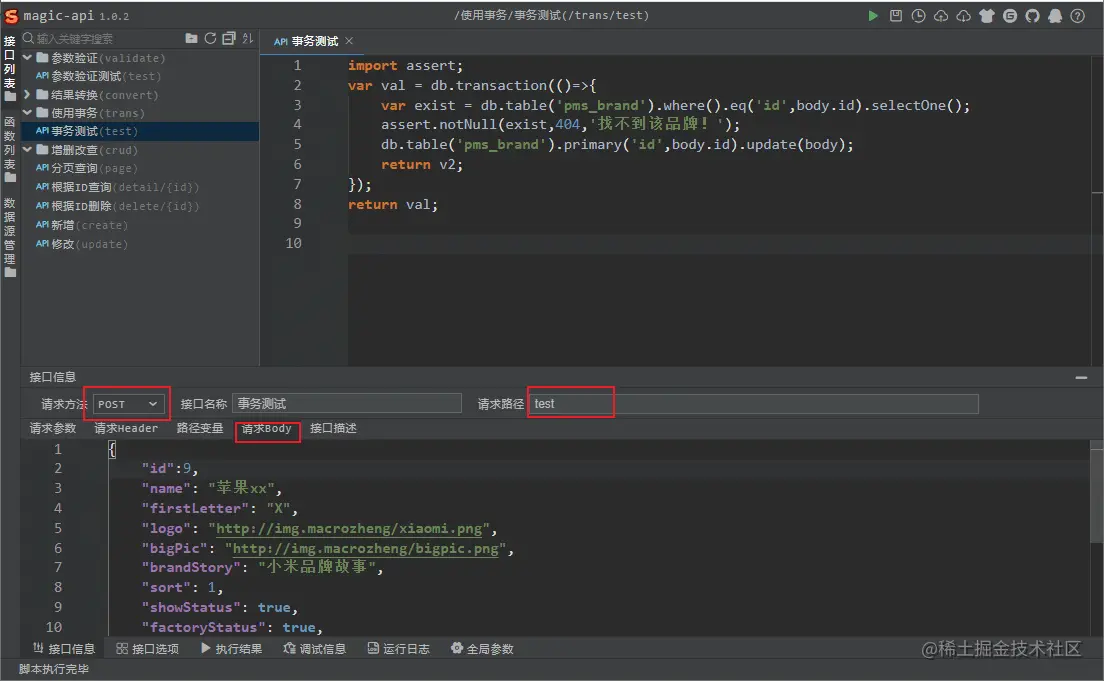The image size is (1104, 681).
Task: Switch to 请求Body tab
Action: (x=266, y=428)
